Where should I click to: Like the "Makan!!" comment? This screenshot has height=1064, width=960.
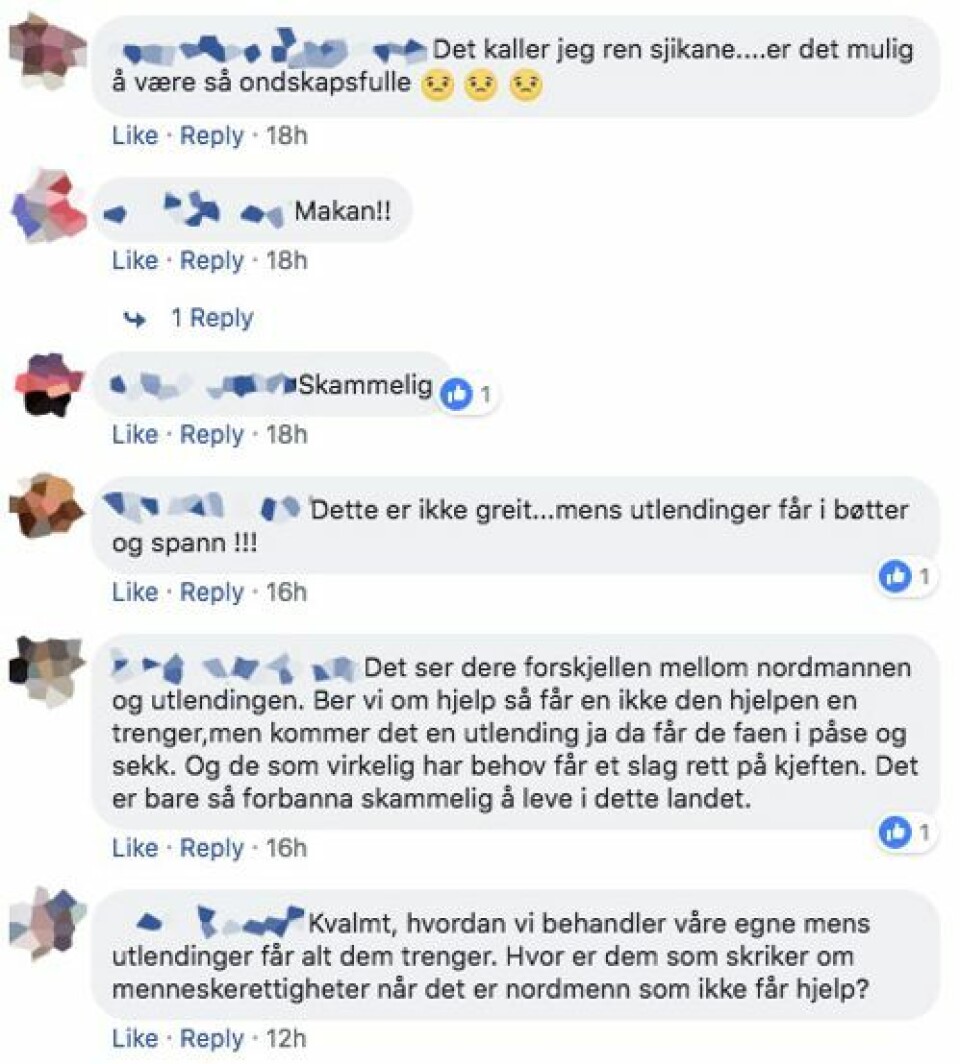(x=134, y=261)
